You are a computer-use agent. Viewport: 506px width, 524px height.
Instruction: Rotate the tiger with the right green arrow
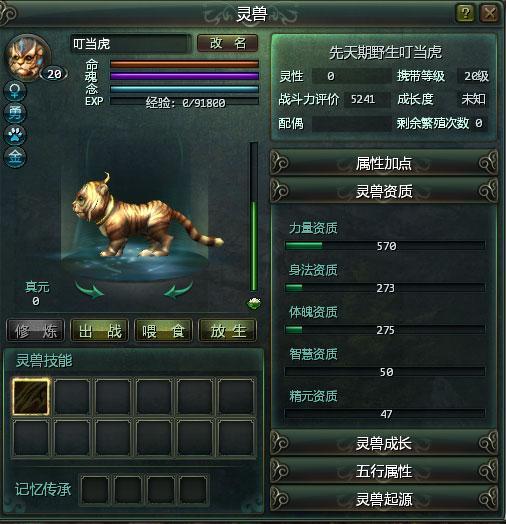[178, 290]
